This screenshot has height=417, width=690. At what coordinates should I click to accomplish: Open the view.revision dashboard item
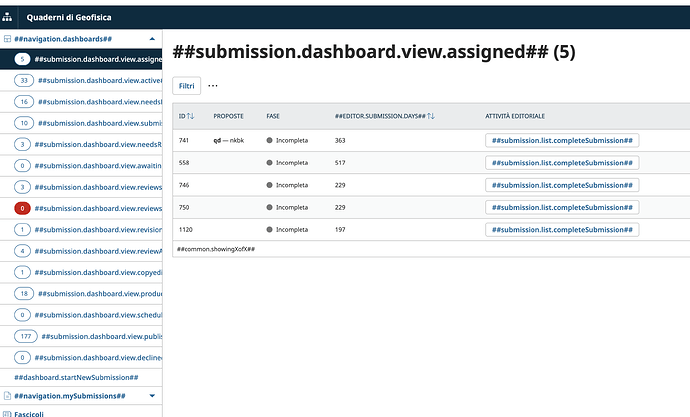pyautogui.click(x=81, y=230)
